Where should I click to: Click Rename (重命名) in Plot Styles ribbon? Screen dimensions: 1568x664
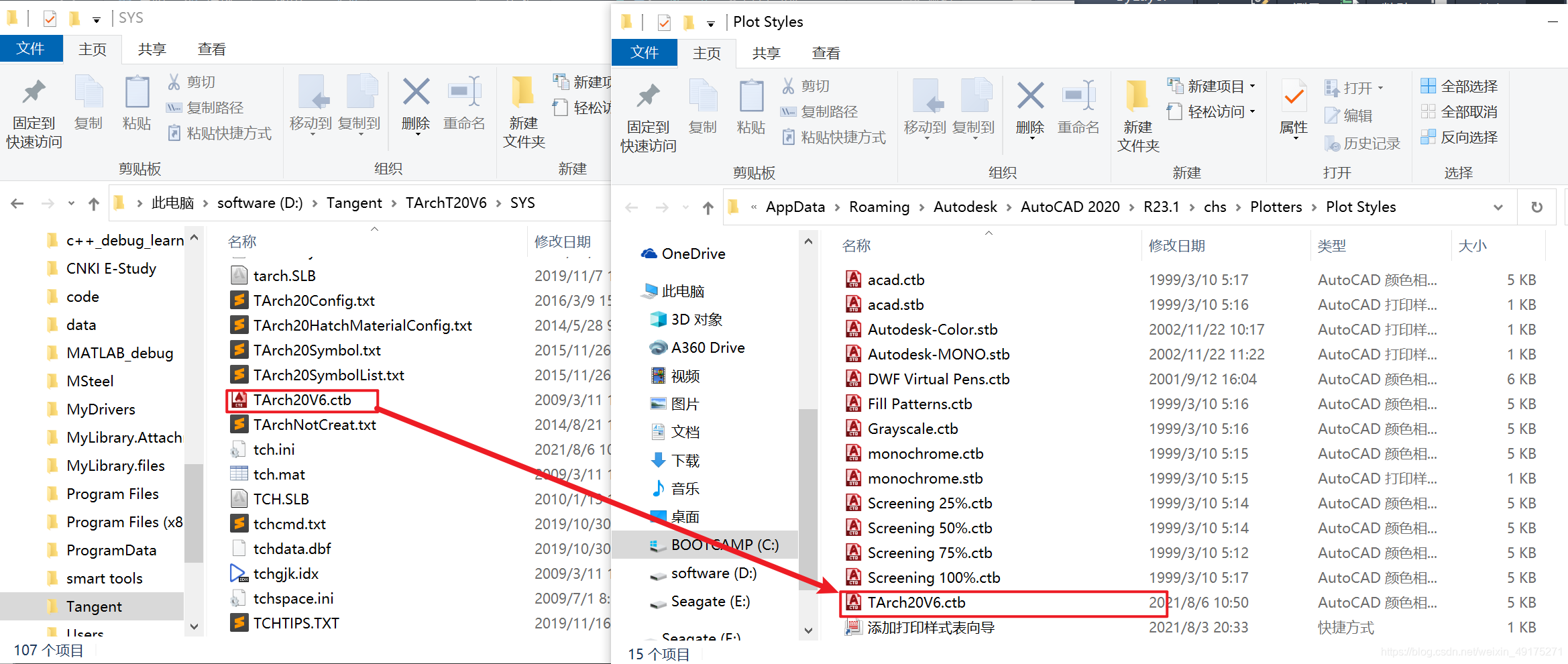(x=1078, y=108)
